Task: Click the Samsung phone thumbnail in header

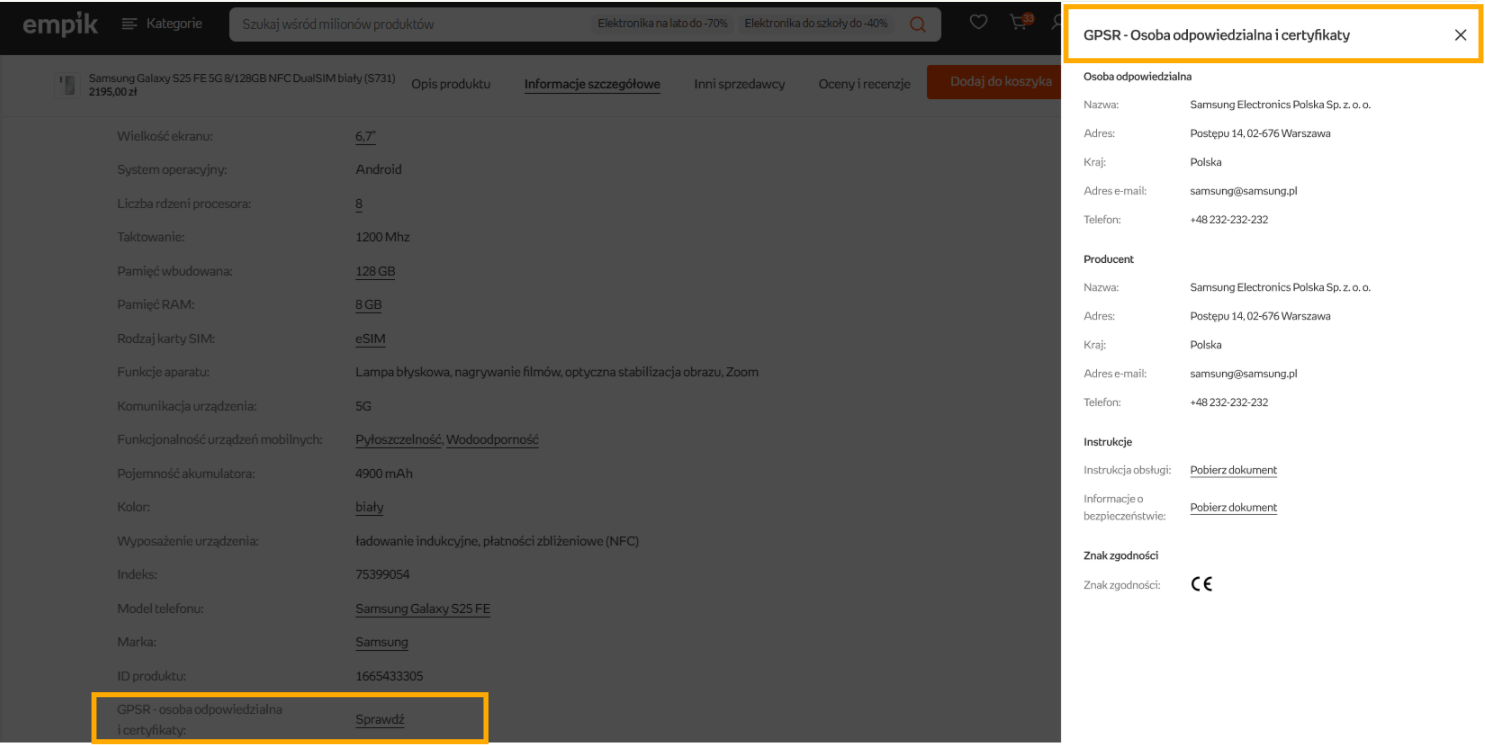Action: click(x=68, y=84)
